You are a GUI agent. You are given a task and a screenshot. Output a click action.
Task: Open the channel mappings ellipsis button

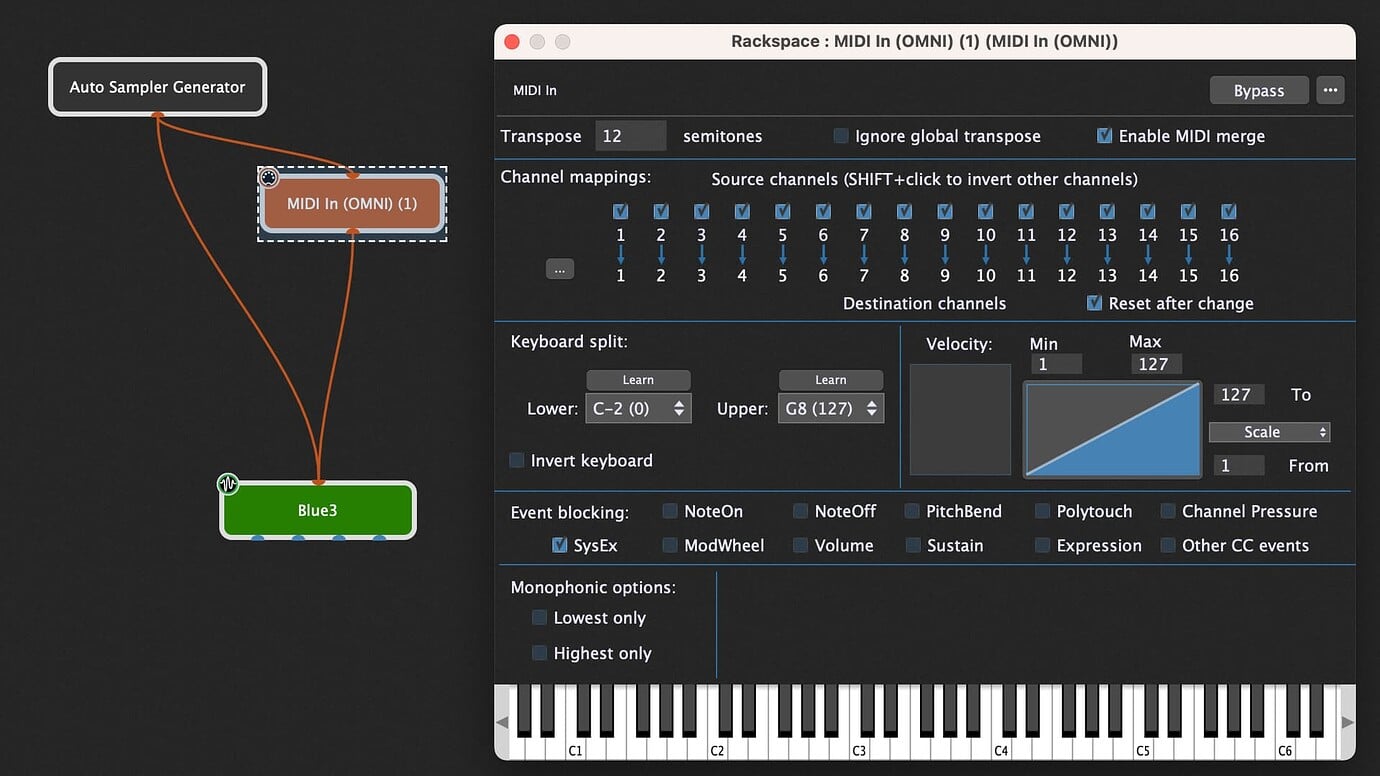(x=560, y=269)
